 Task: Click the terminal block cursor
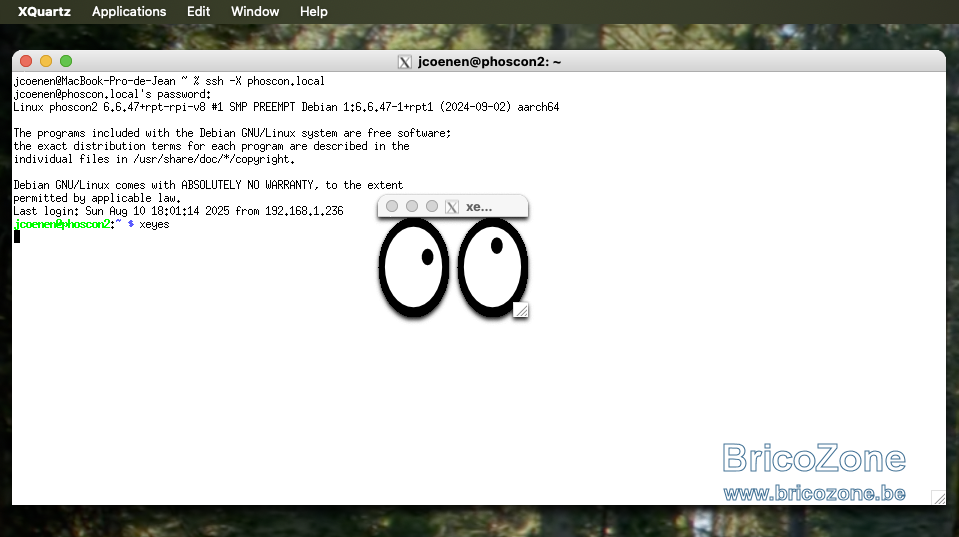pos(17,237)
